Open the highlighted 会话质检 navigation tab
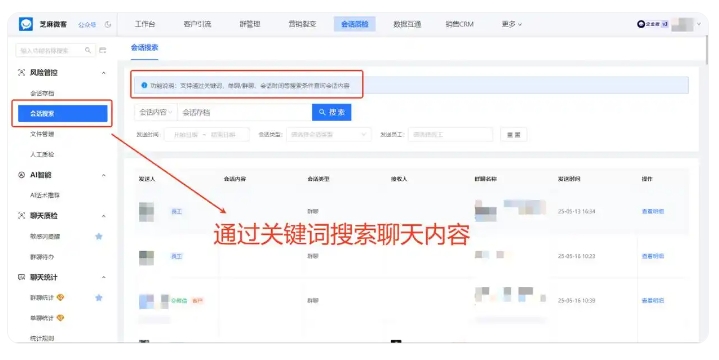The image size is (719, 360). point(354,24)
